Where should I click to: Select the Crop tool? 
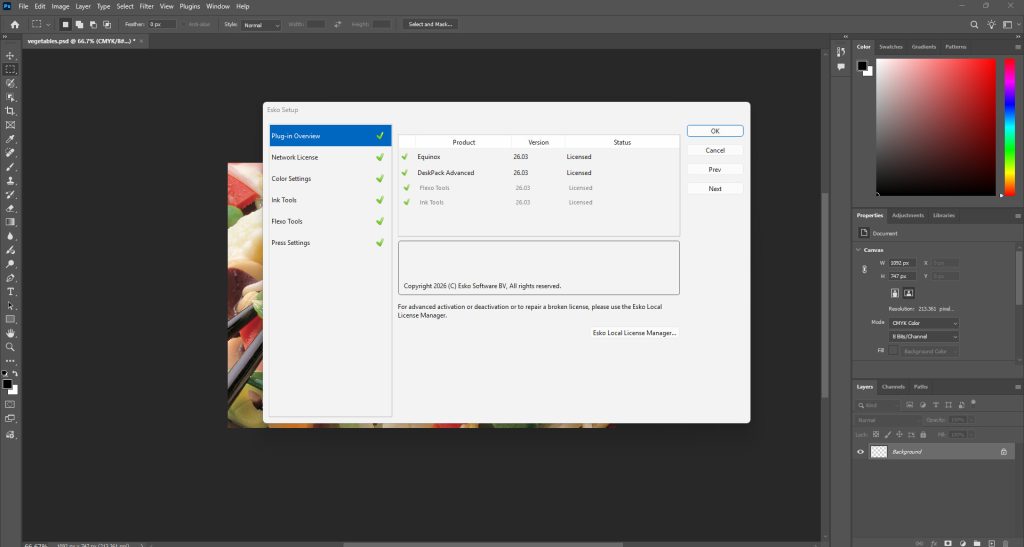click(10, 111)
